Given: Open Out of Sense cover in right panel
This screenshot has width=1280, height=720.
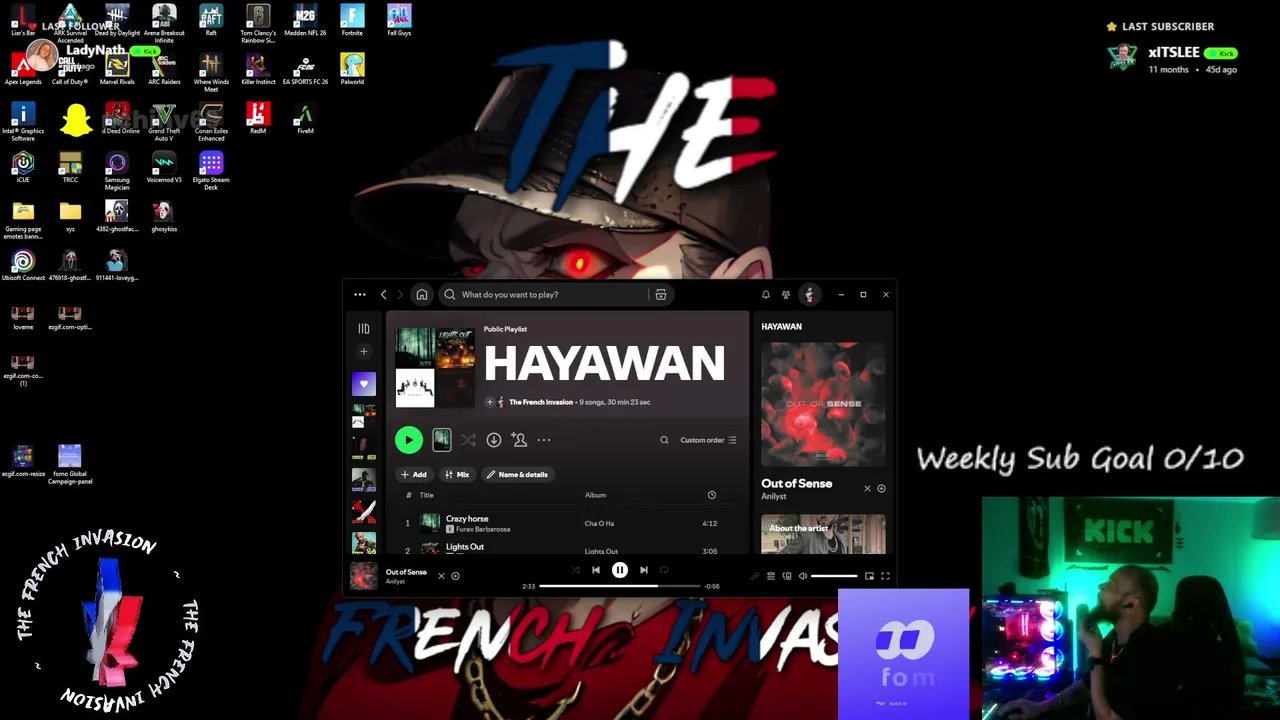Looking at the screenshot, I should coord(823,404).
